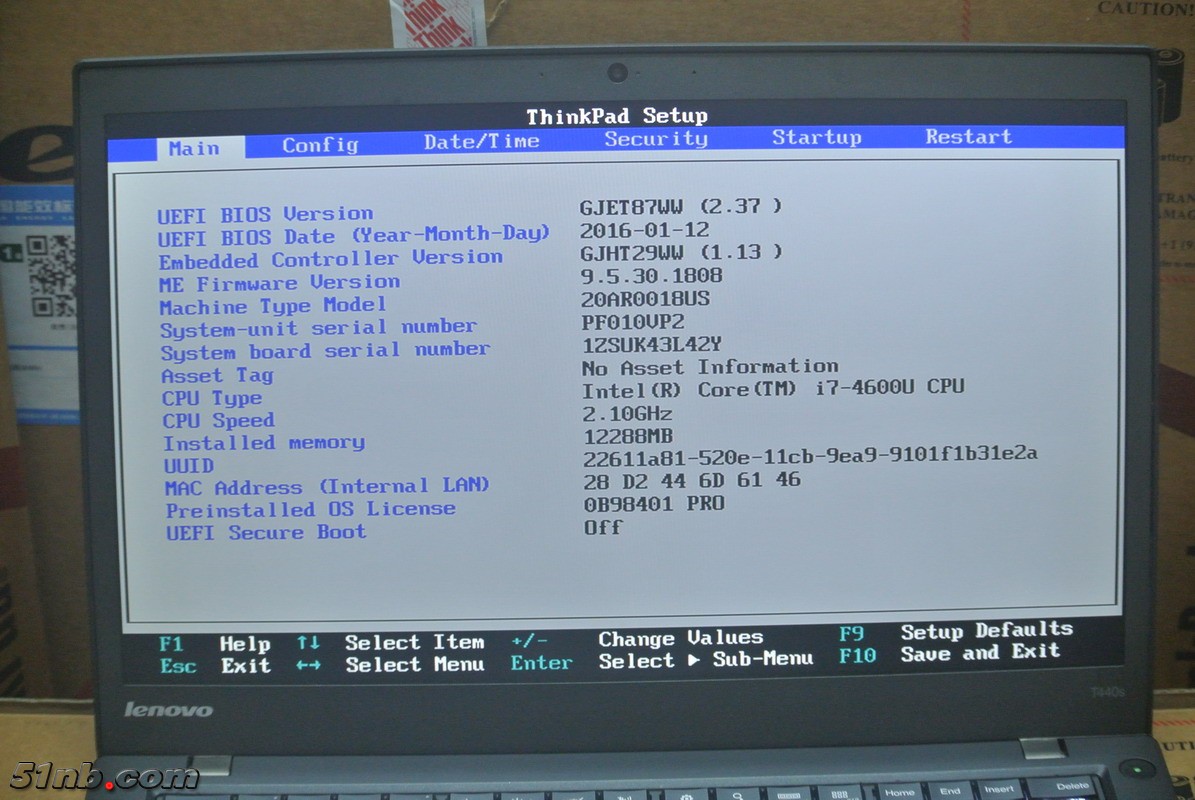
Task: Click memory value 12288MB
Action: click(x=628, y=437)
